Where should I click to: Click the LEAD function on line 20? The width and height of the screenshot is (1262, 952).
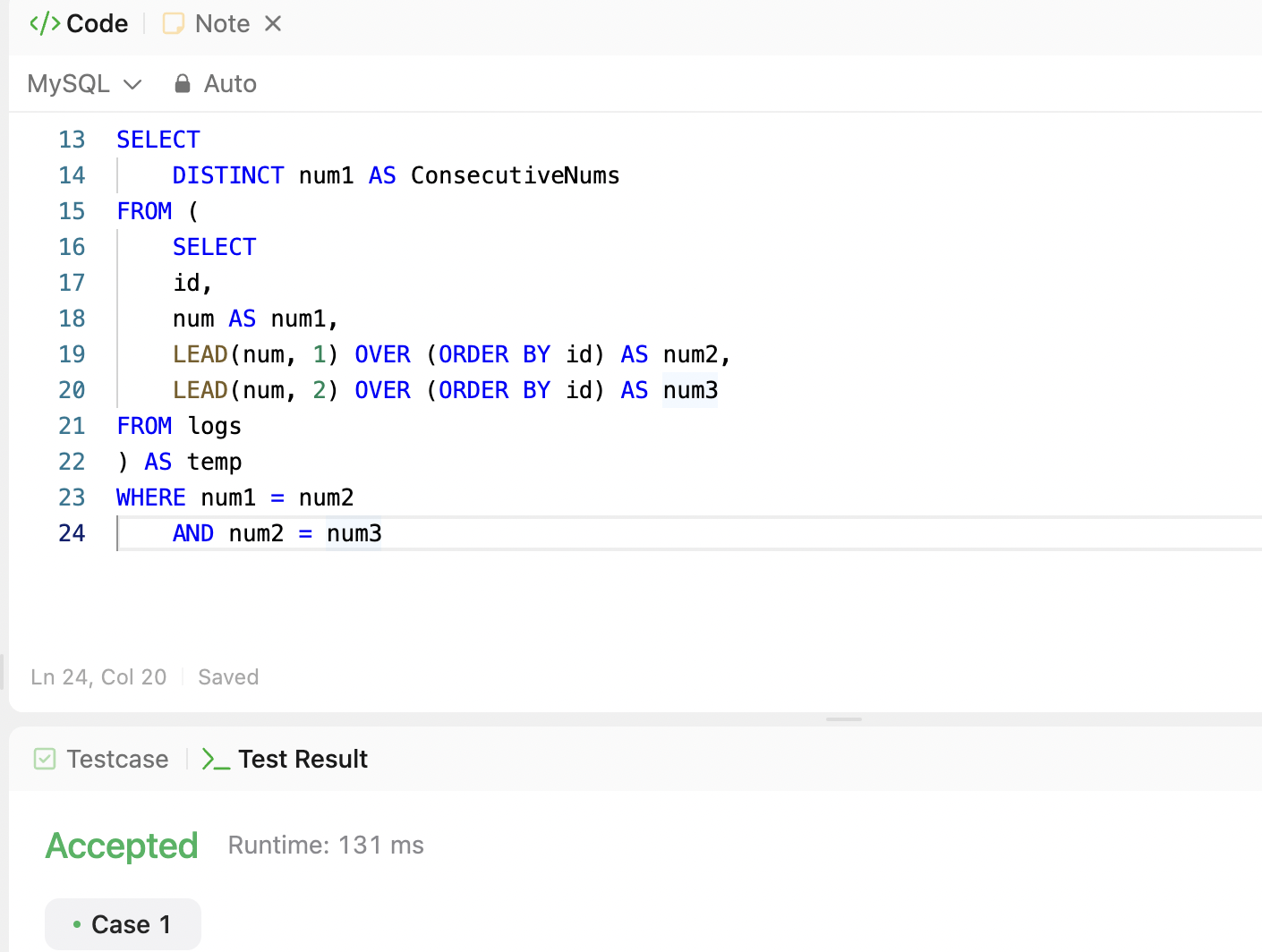[200, 390]
